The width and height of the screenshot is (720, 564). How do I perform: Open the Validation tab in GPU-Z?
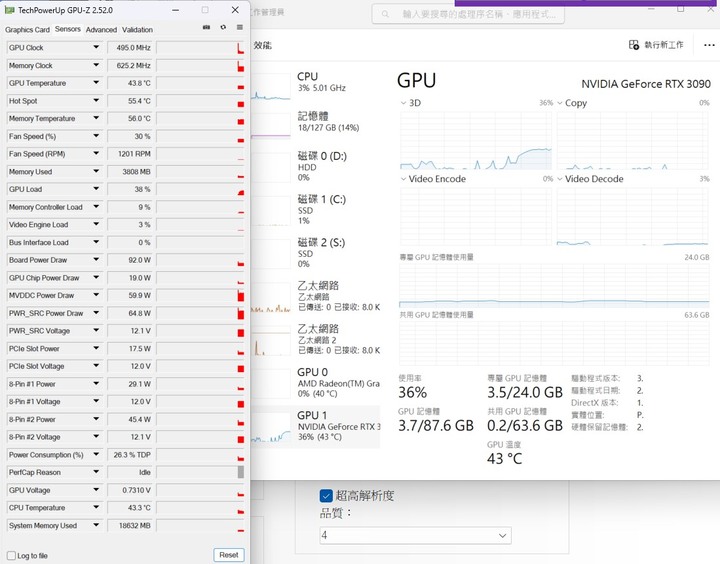137,30
